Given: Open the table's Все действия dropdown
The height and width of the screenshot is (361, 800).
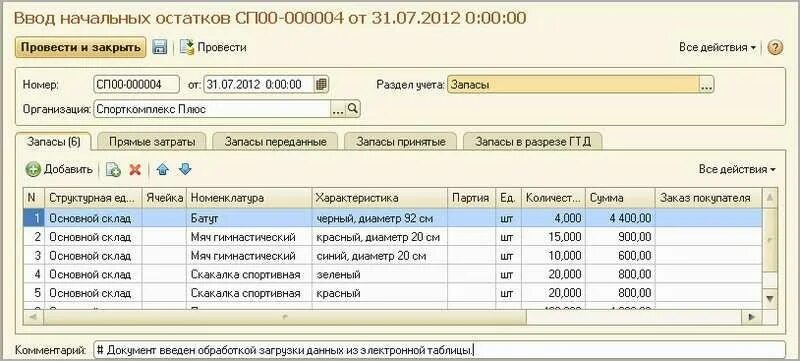Looking at the screenshot, I should point(737,169).
